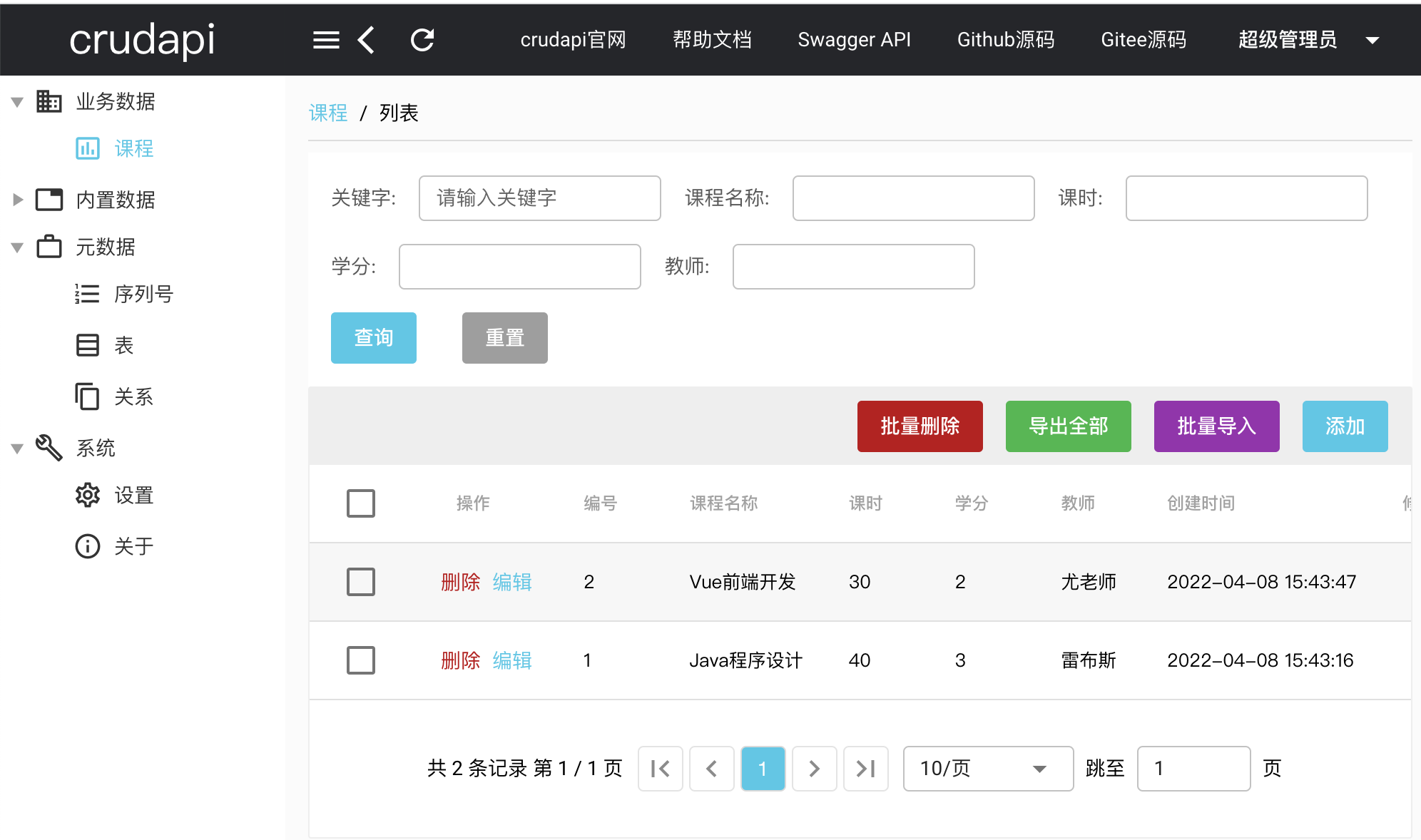
Task: Click the red 批量删除 button
Action: (x=920, y=426)
